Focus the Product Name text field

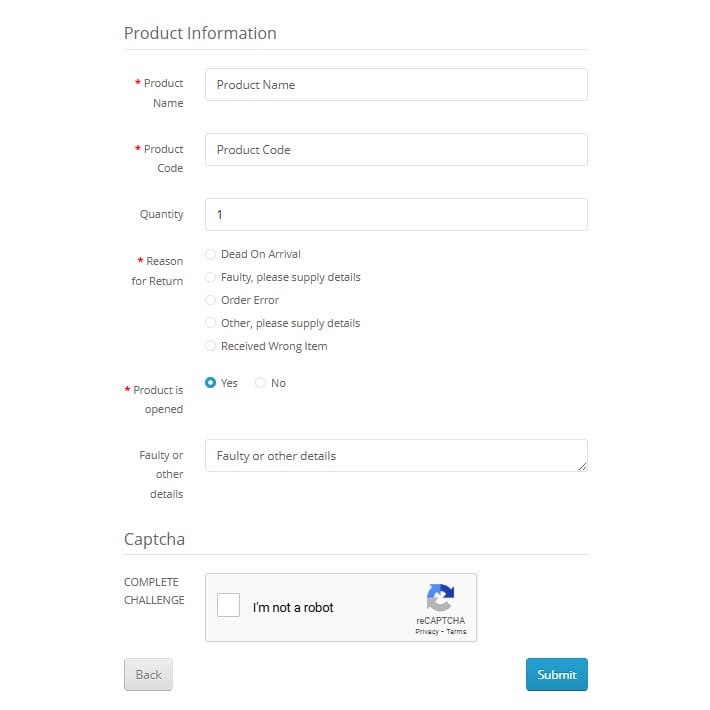pyautogui.click(x=396, y=85)
